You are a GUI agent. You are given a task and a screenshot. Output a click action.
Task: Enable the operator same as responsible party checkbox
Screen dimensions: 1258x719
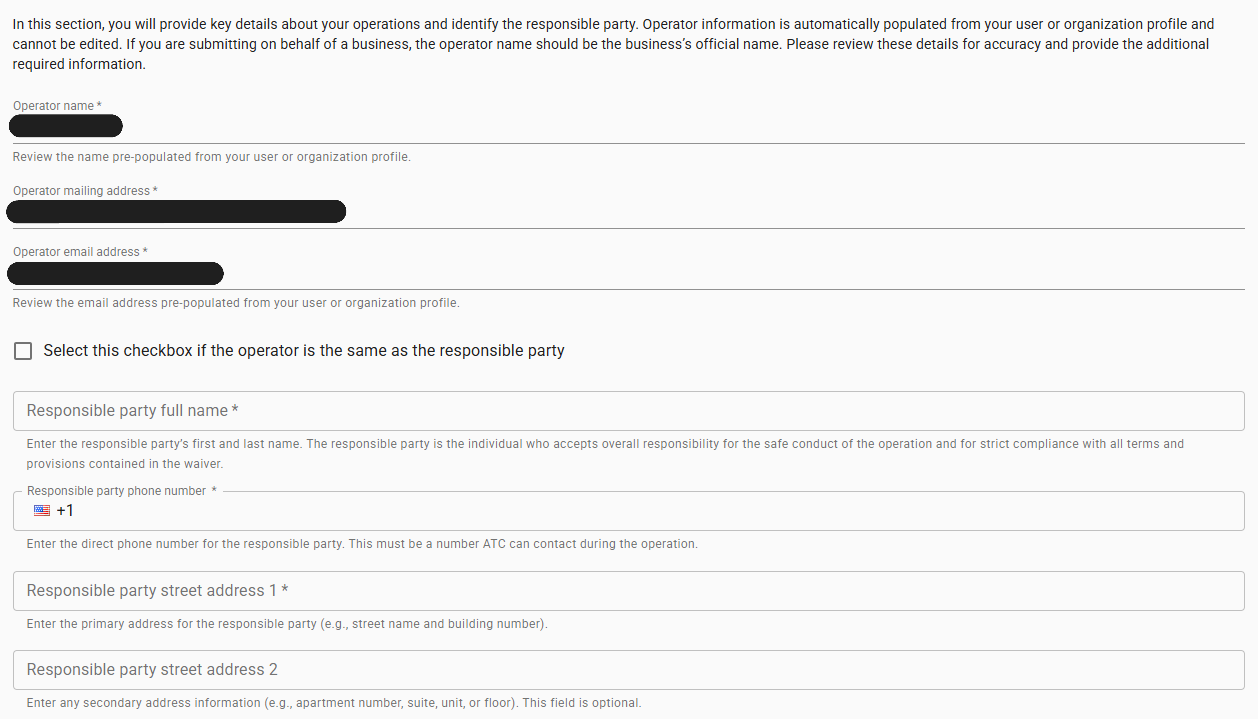pos(22,350)
